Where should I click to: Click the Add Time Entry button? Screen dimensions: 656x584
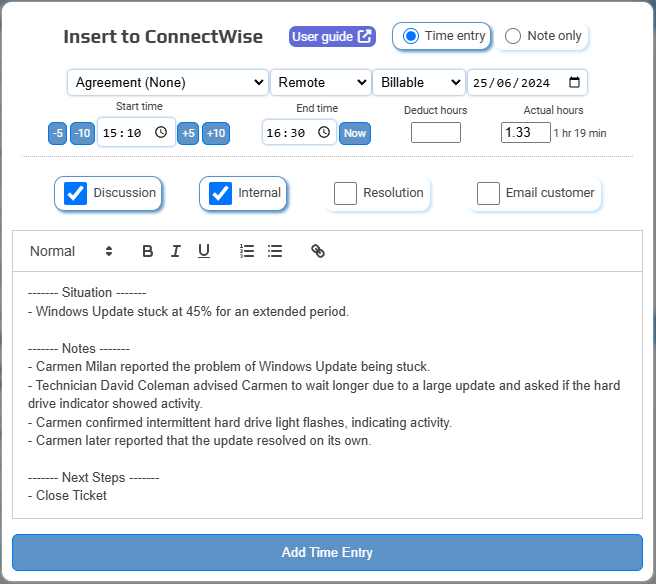tap(327, 552)
